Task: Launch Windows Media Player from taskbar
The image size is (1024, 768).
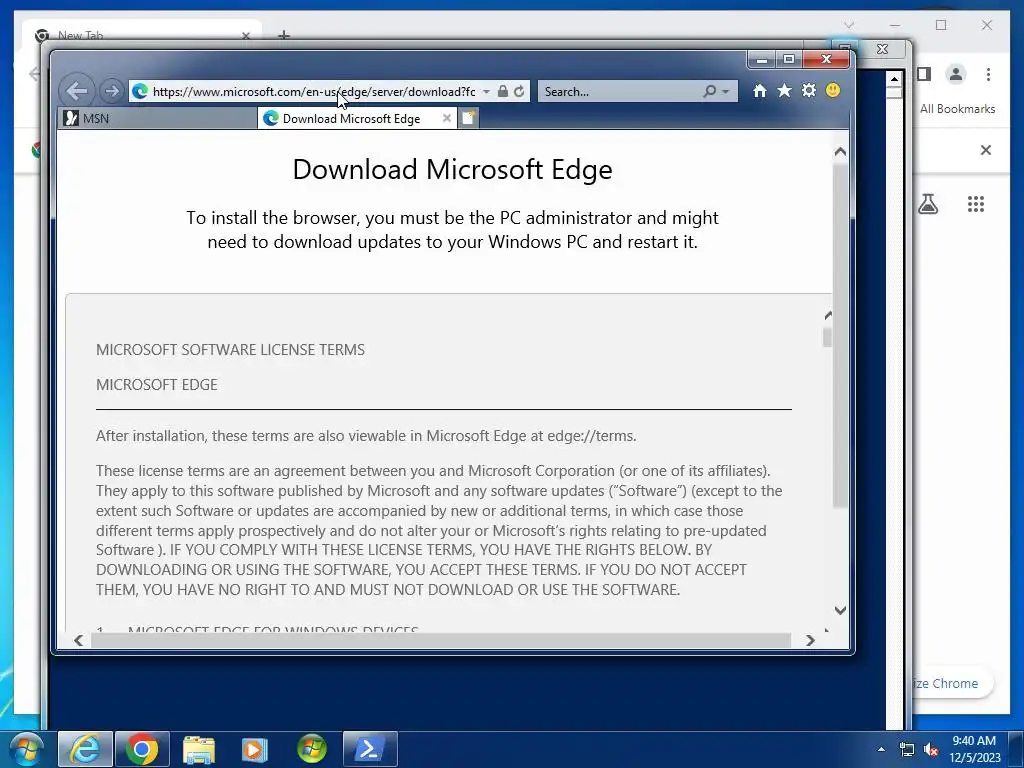Action: (x=255, y=750)
